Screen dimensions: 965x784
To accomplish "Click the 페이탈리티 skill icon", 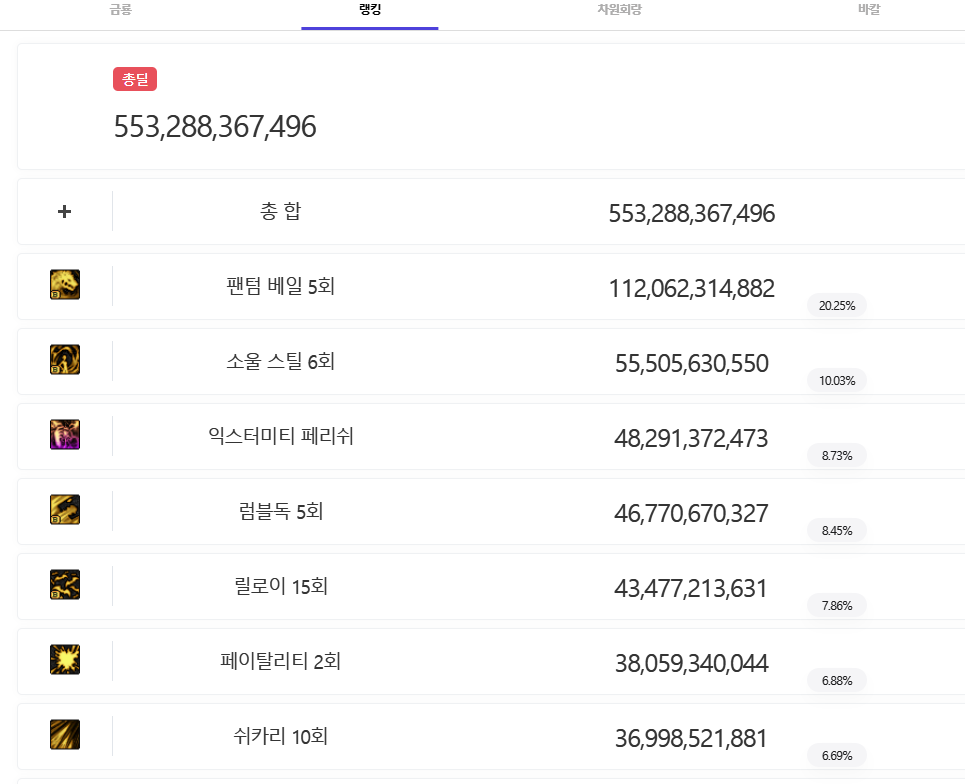I will [x=65, y=660].
